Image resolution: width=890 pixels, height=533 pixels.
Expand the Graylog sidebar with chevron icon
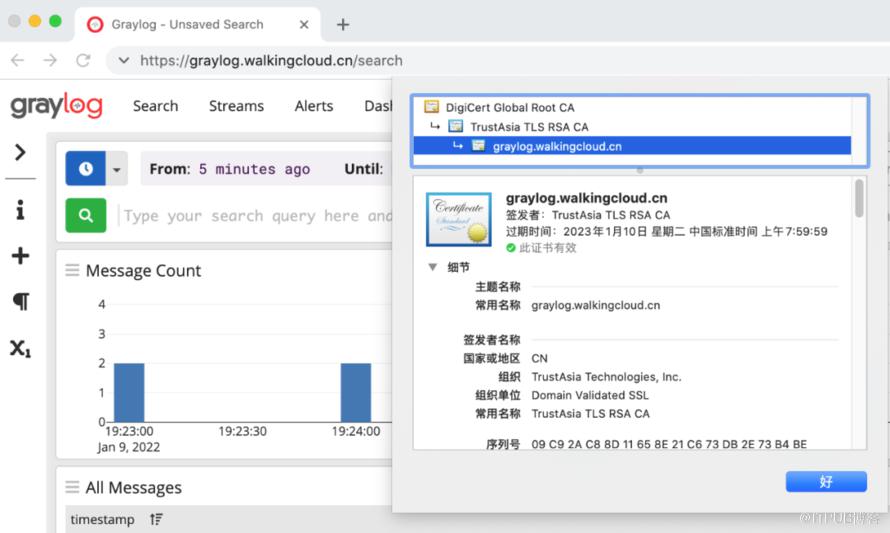coord(20,152)
